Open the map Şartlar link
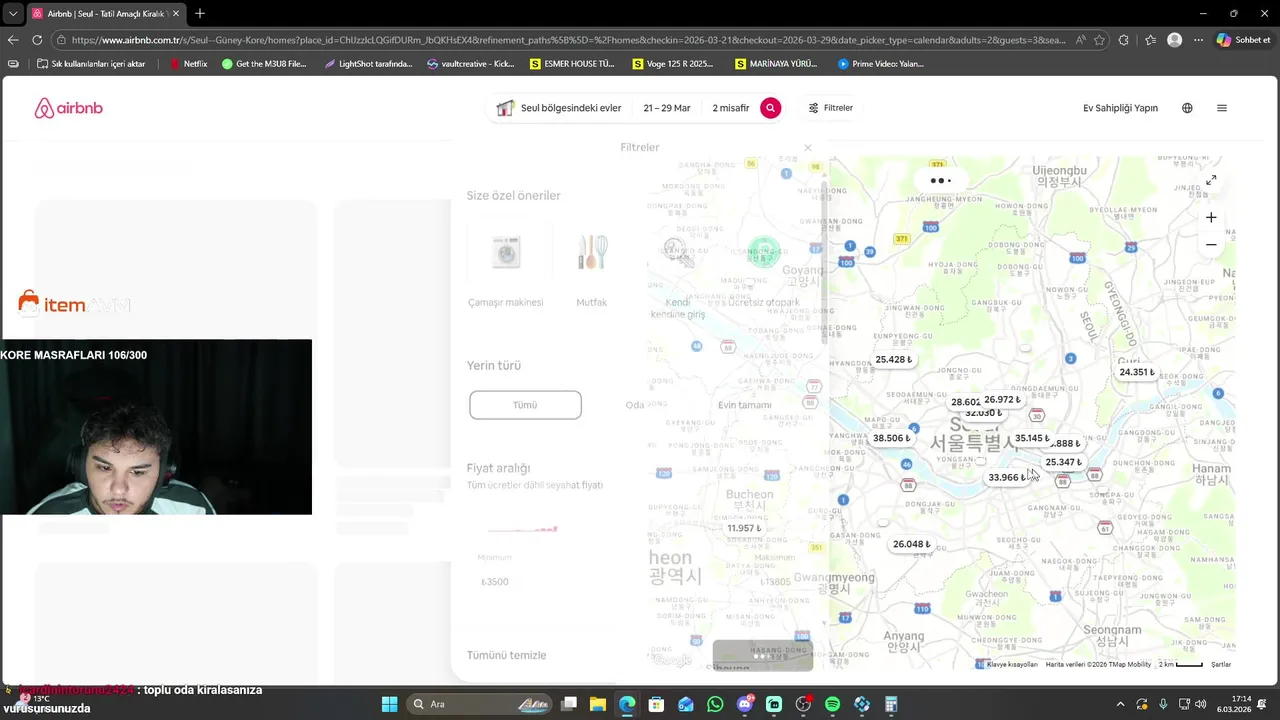The image size is (1280, 720). pos(1221,664)
